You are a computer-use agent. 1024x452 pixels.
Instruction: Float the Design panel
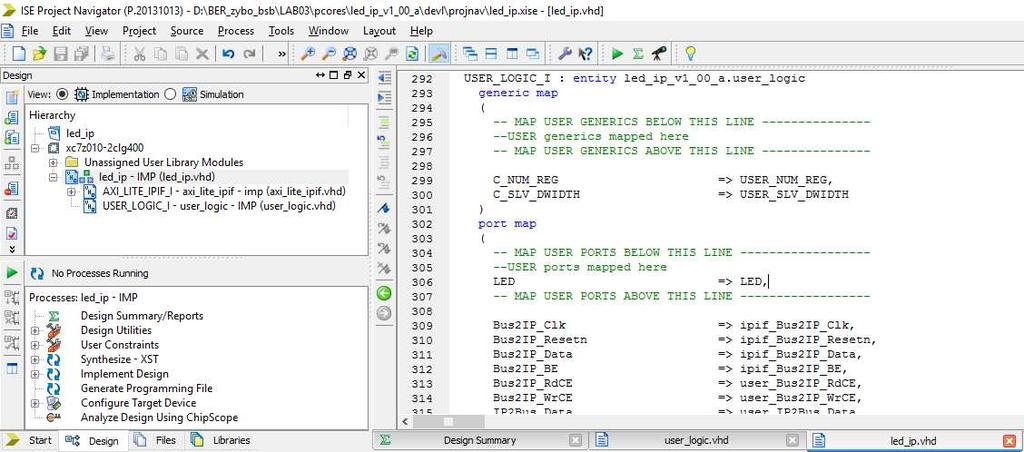point(347,75)
